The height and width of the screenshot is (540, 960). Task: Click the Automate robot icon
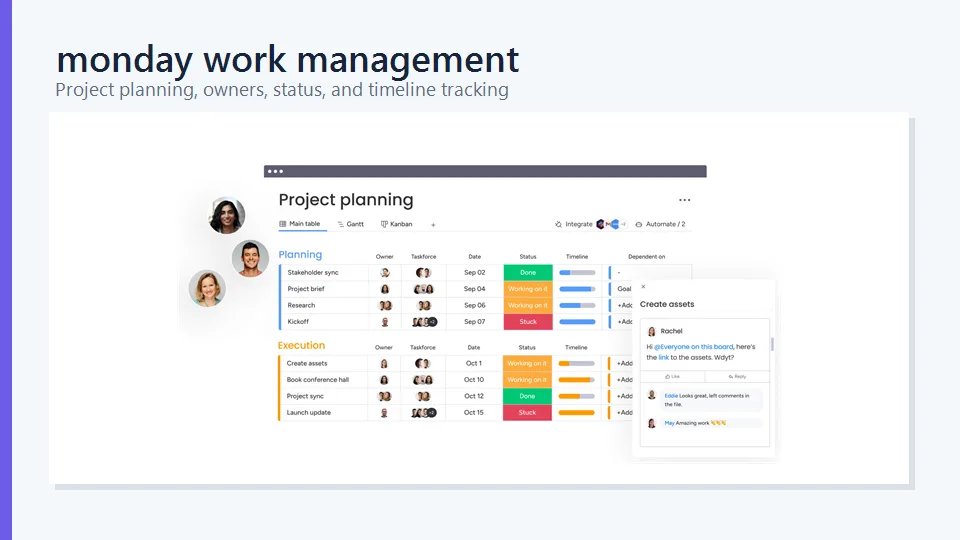[639, 224]
